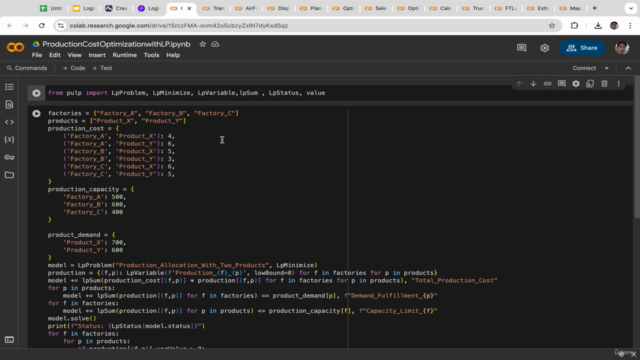
Task: Switch to the Map browser tab
Action: [x=571, y=8]
